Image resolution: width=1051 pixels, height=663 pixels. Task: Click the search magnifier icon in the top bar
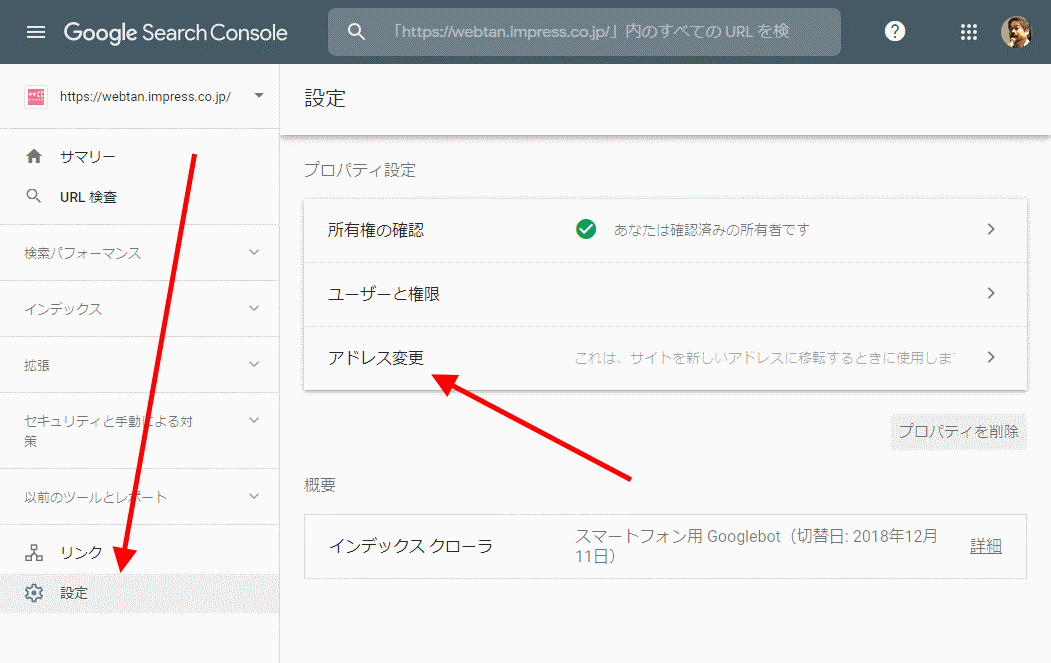click(356, 32)
